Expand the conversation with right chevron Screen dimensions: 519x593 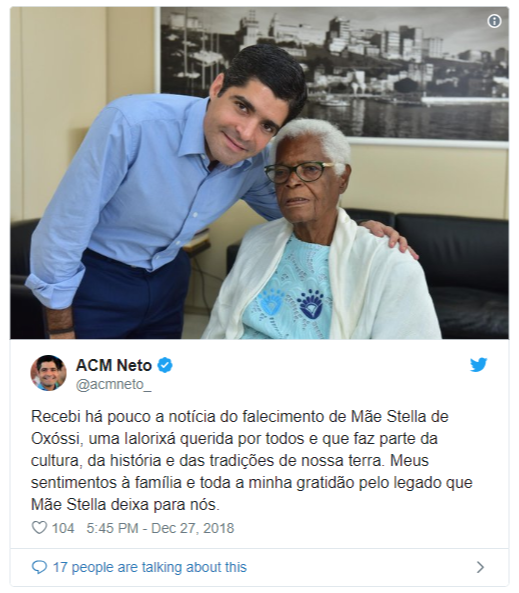tap(480, 567)
